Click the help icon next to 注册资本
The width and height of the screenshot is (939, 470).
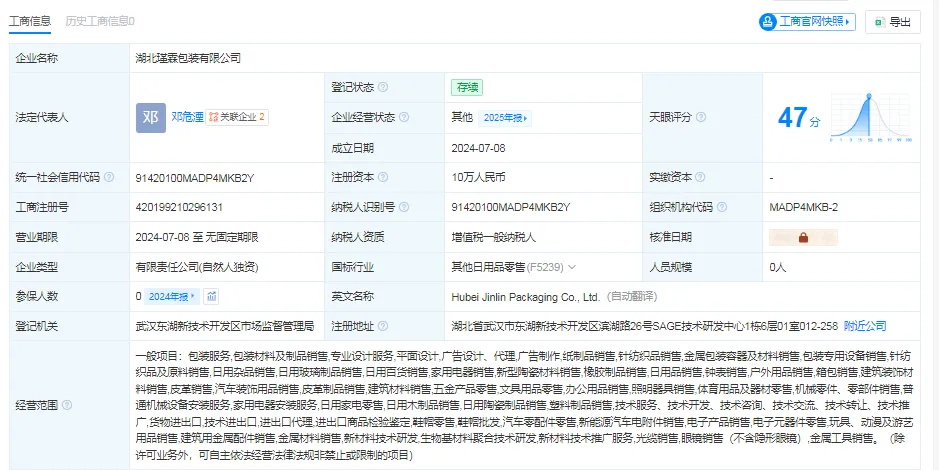[383, 177]
